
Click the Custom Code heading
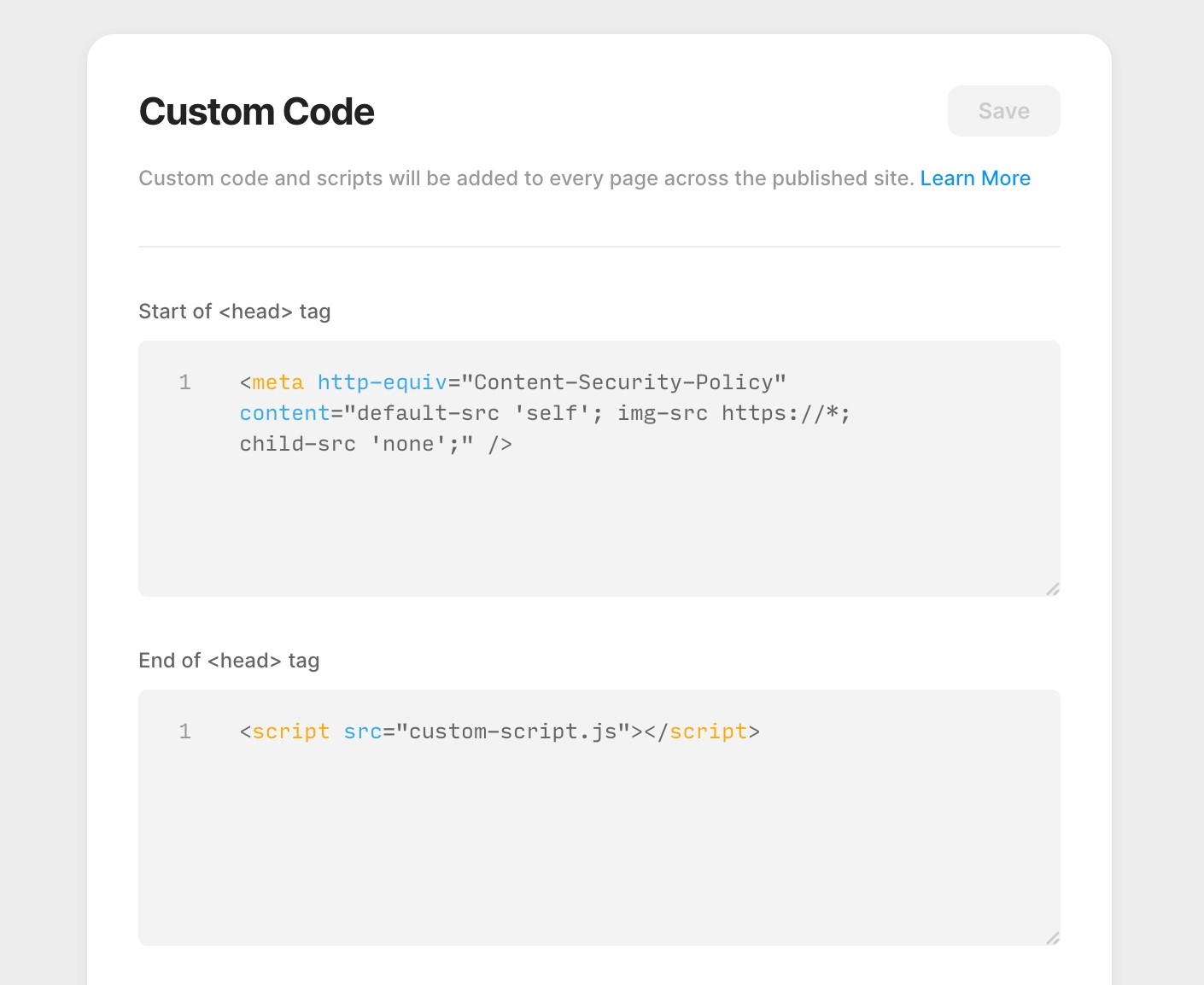256,112
